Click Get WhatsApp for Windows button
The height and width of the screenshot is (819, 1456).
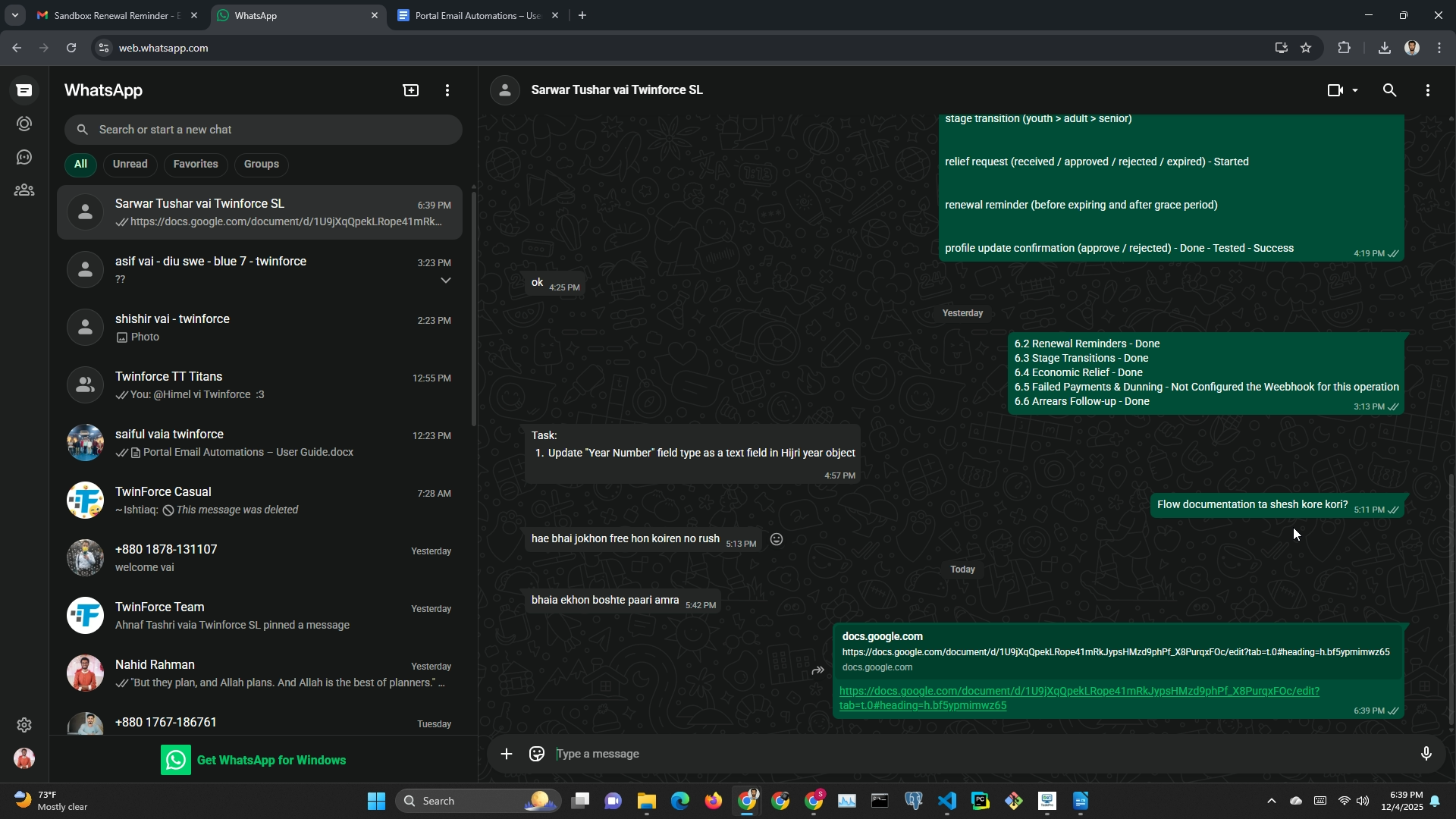[253, 760]
